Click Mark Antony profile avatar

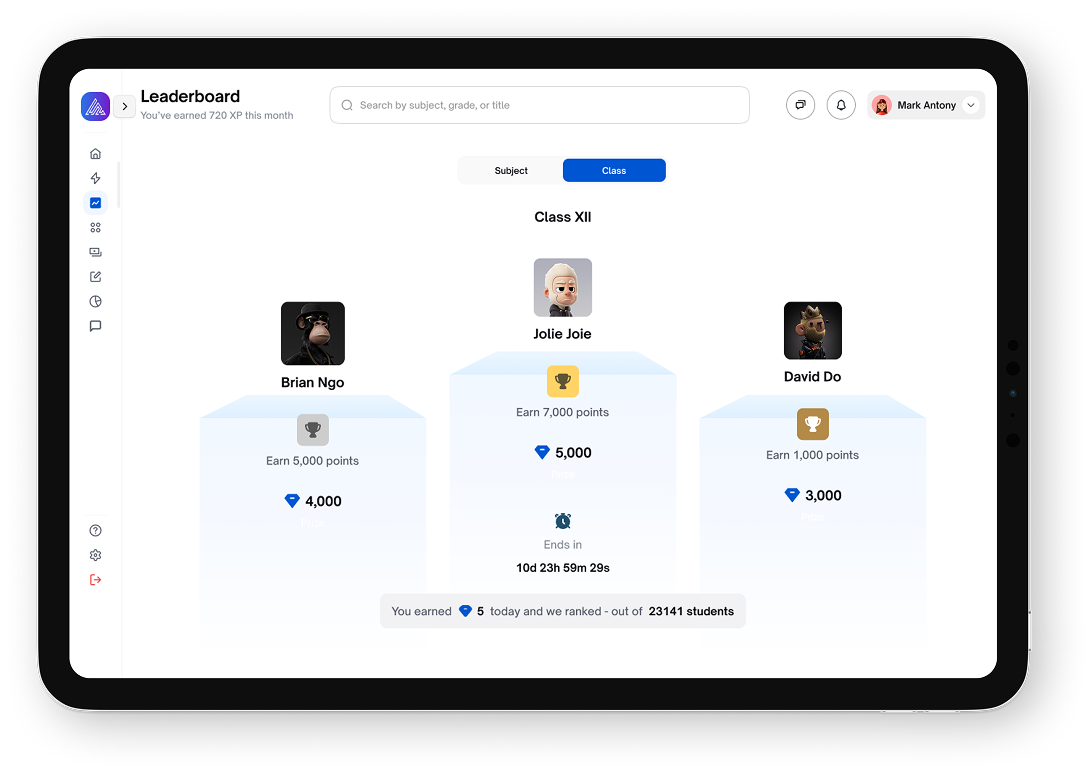click(882, 105)
